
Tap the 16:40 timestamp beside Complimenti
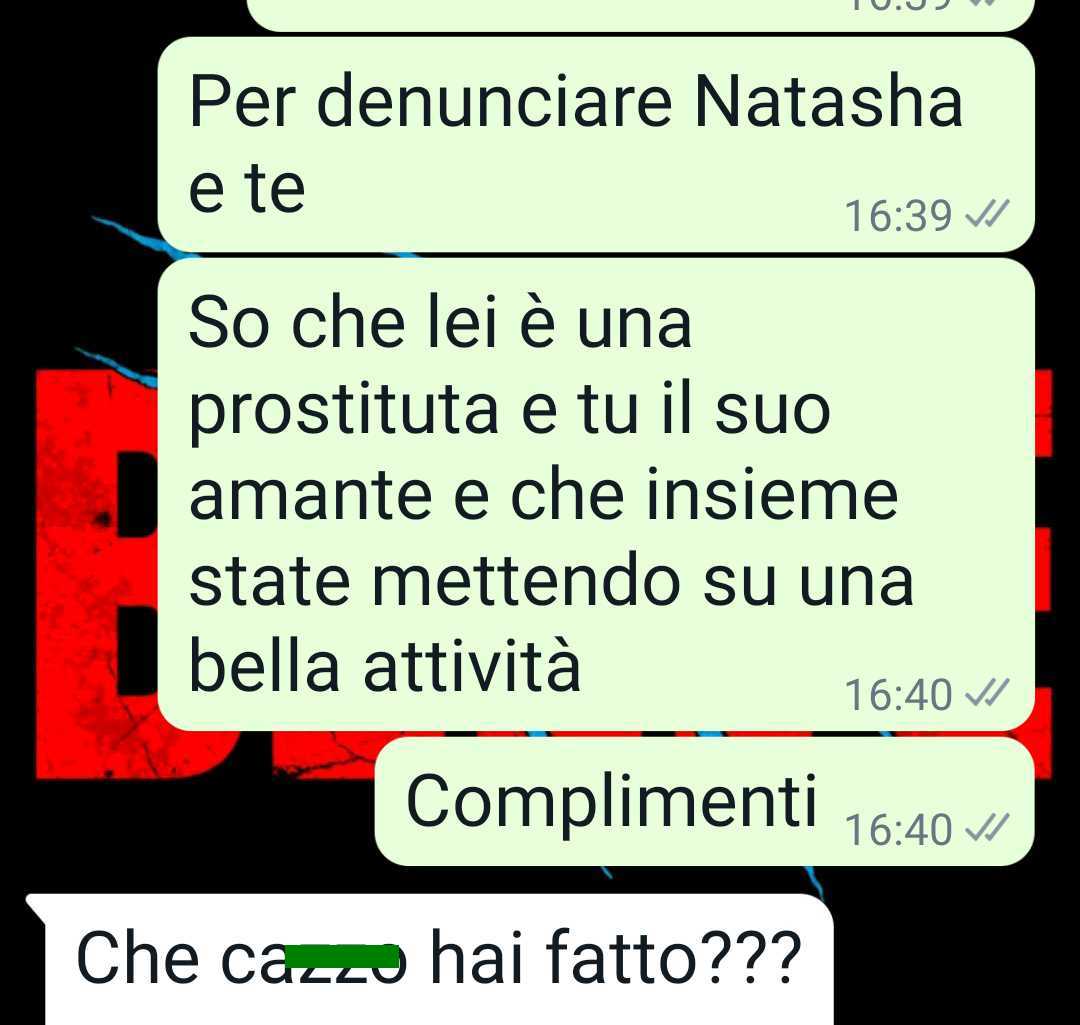coord(898,829)
